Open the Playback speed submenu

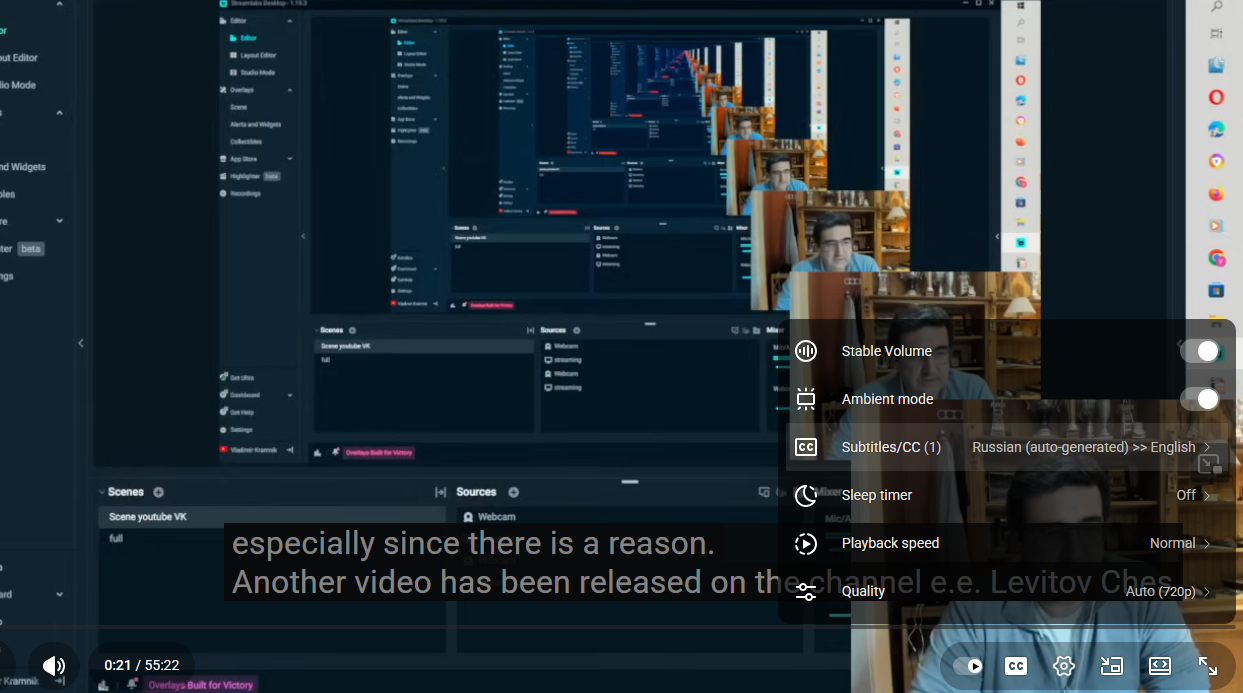(1007, 543)
